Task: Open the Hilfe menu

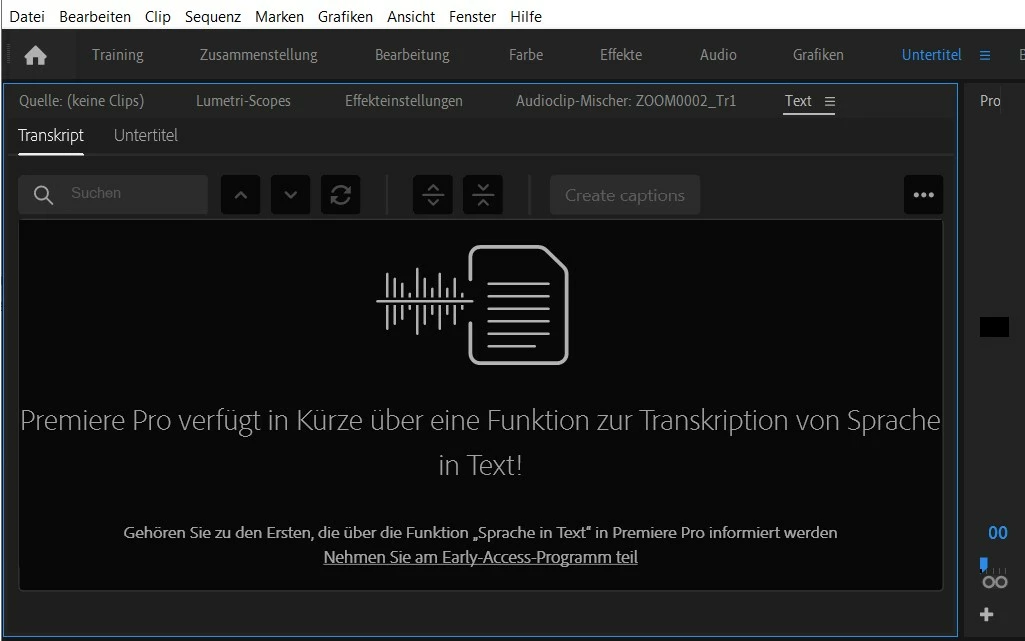Action: click(x=526, y=16)
